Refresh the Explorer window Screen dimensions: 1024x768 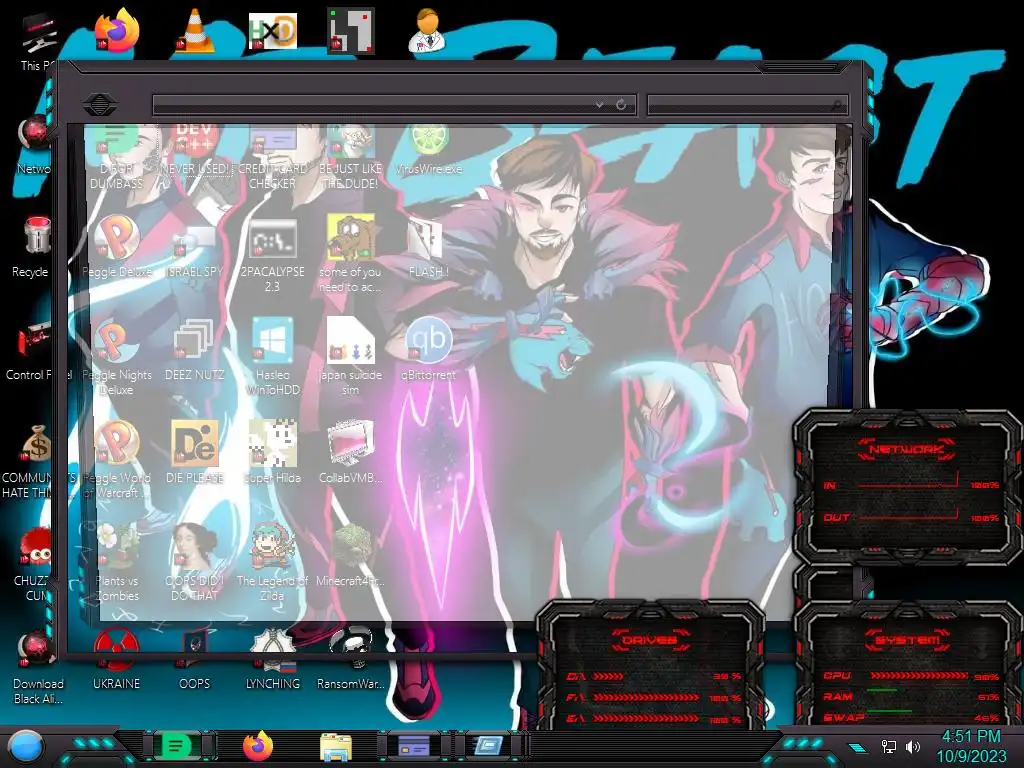pyautogui.click(x=621, y=104)
